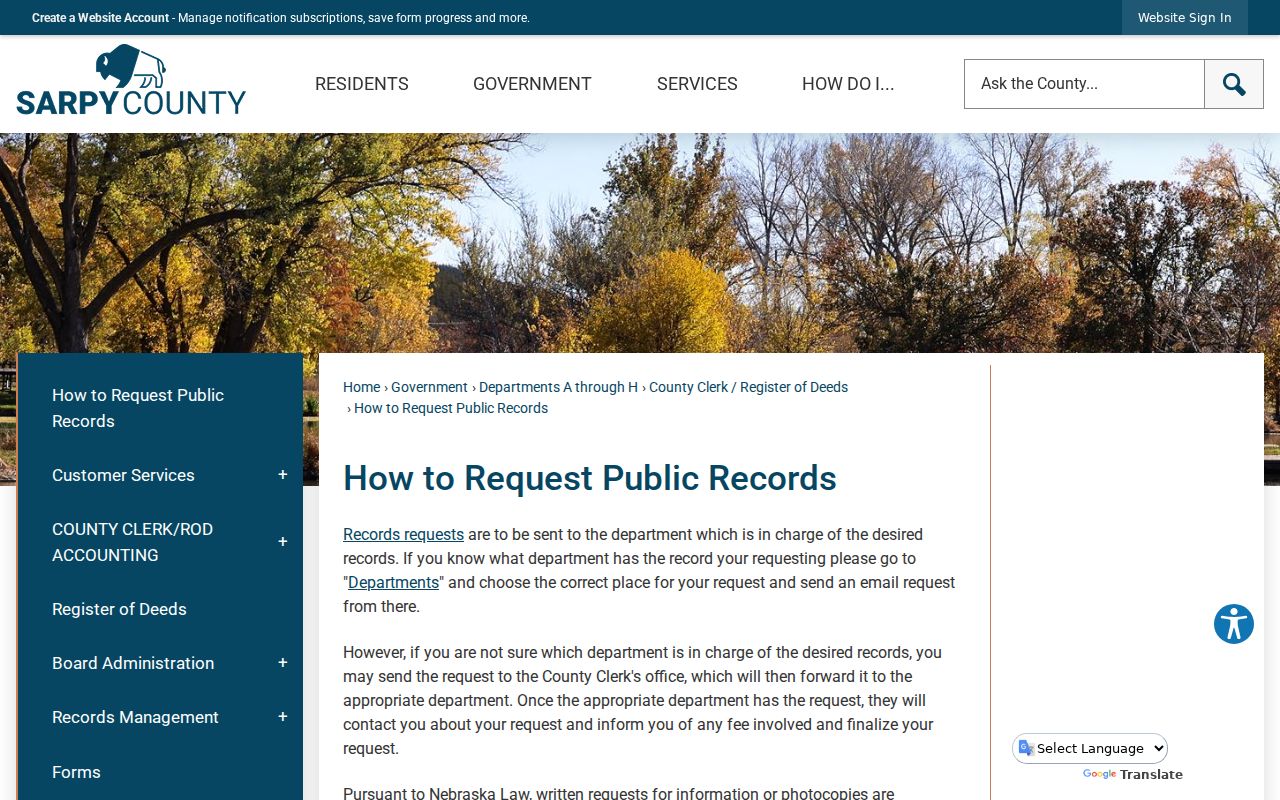1280x800 pixels.
Task: Select How to Request Public Records in sidebar
Action: (x=138, y=408)
